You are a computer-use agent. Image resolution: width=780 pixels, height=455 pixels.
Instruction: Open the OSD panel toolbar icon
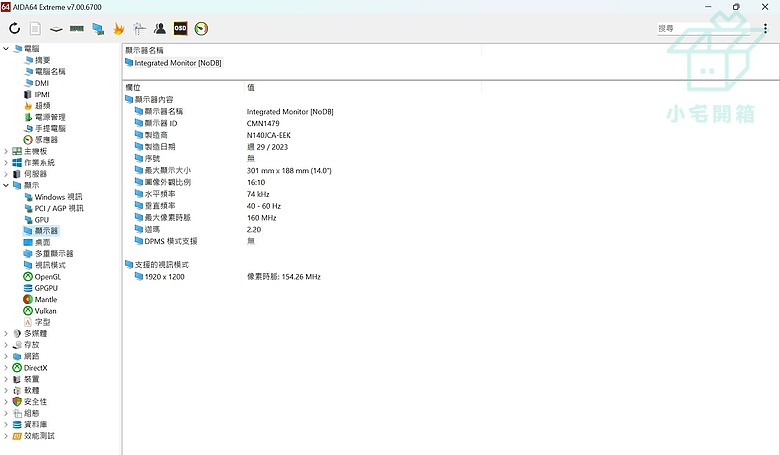tap(181, 28)
